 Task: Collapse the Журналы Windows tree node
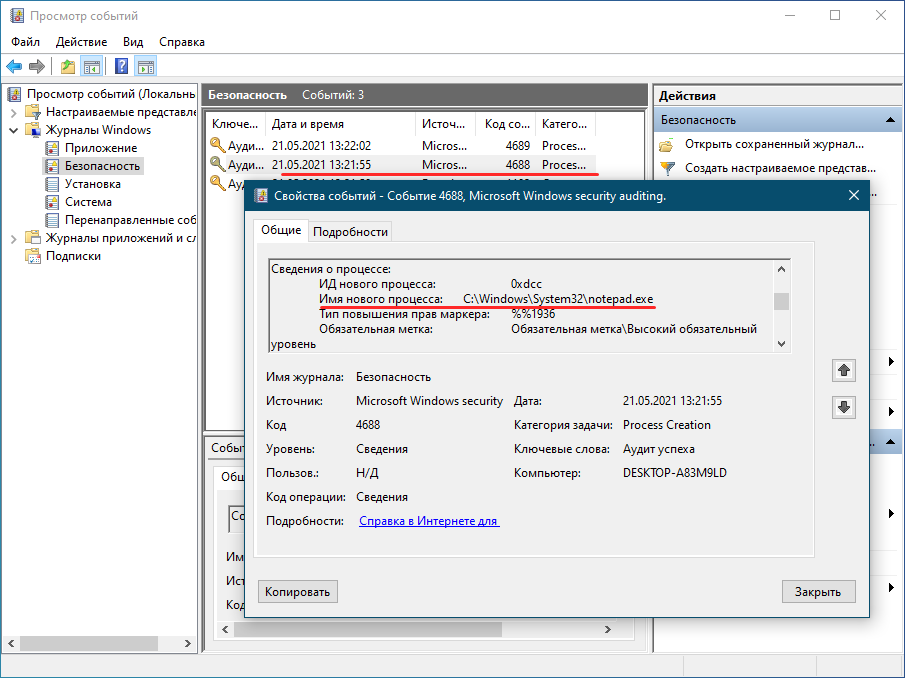(x=14, y=130)
